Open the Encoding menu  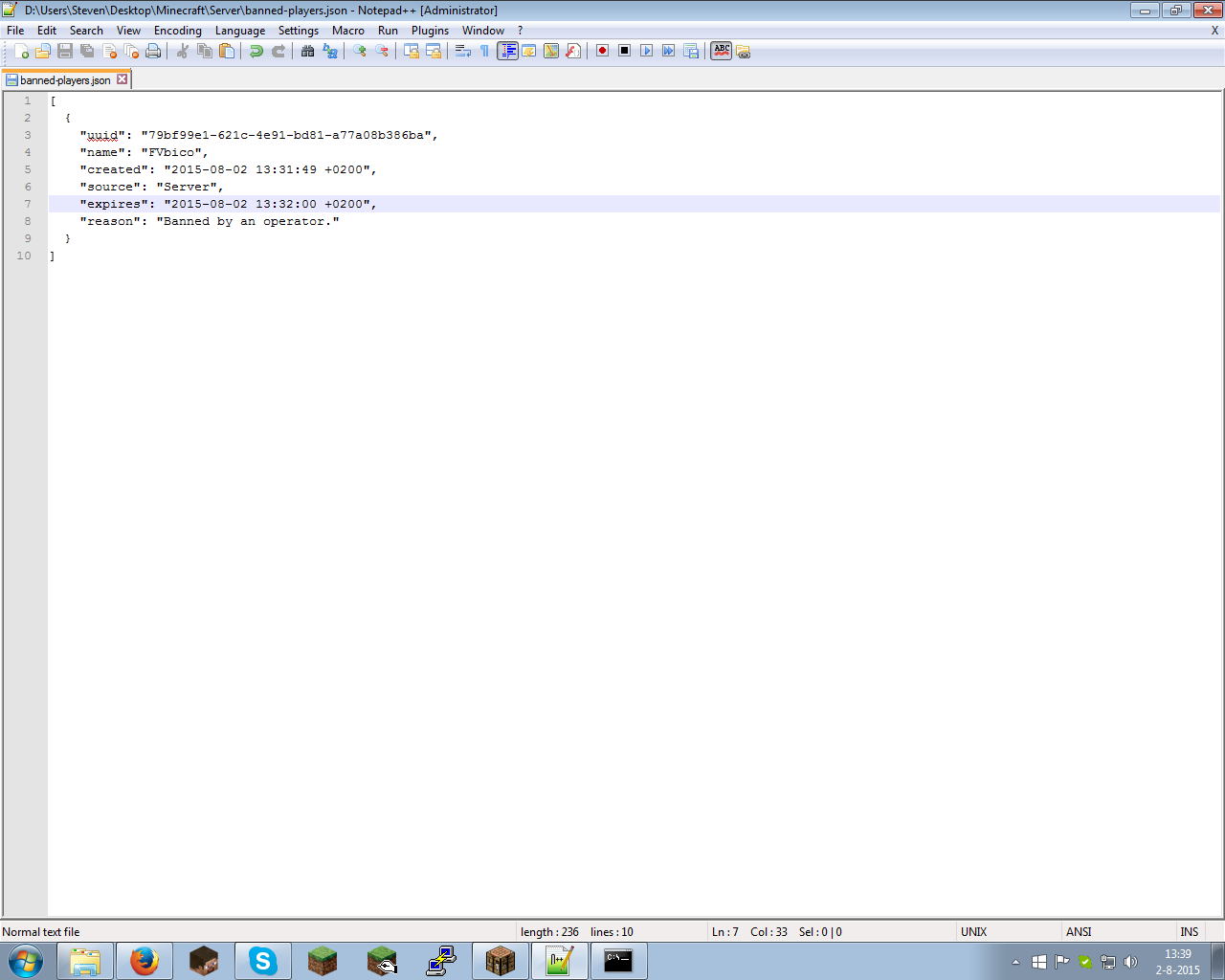pos(178,31)
